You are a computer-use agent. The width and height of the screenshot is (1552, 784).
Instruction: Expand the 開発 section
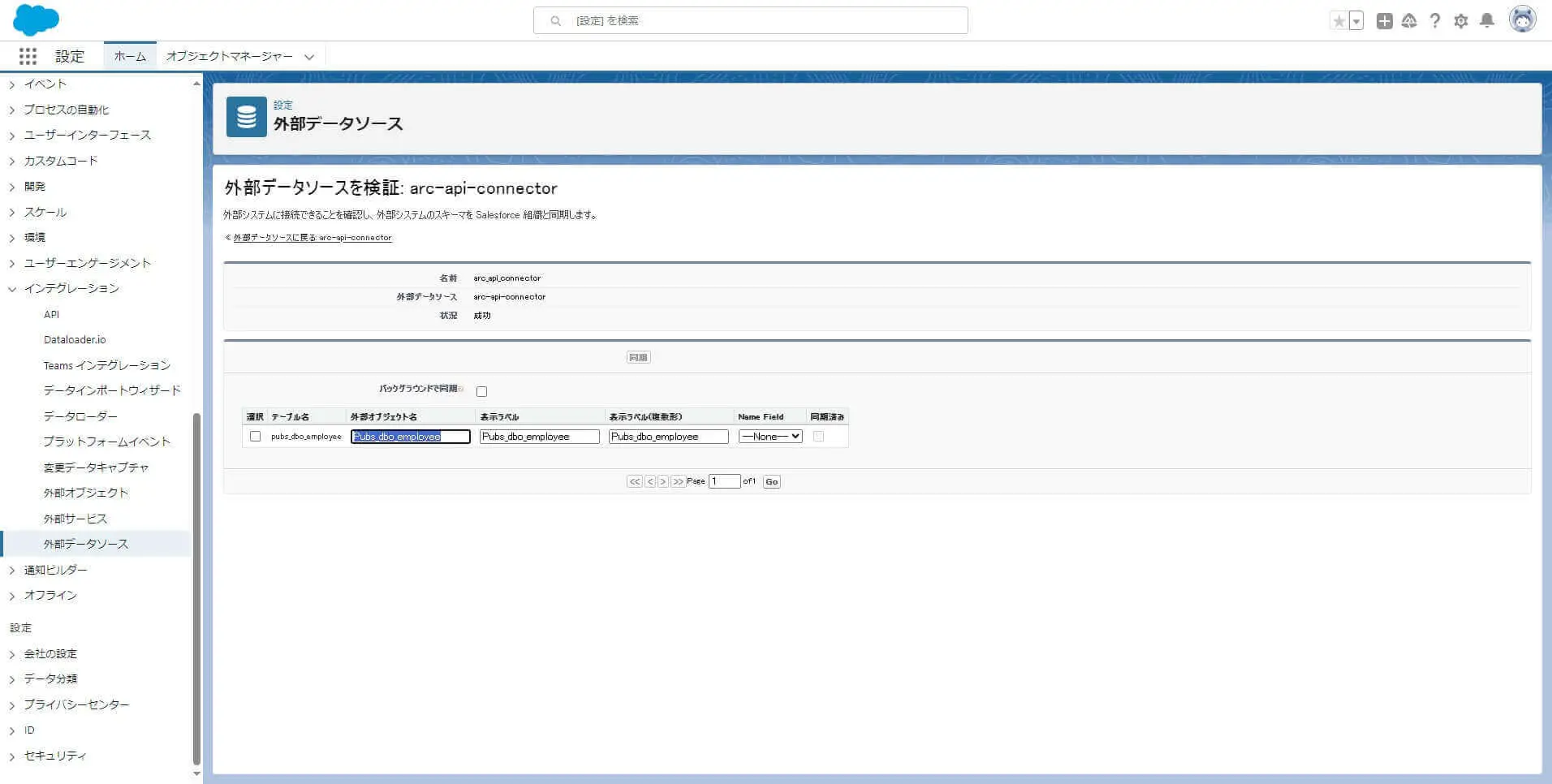(12, 187)
